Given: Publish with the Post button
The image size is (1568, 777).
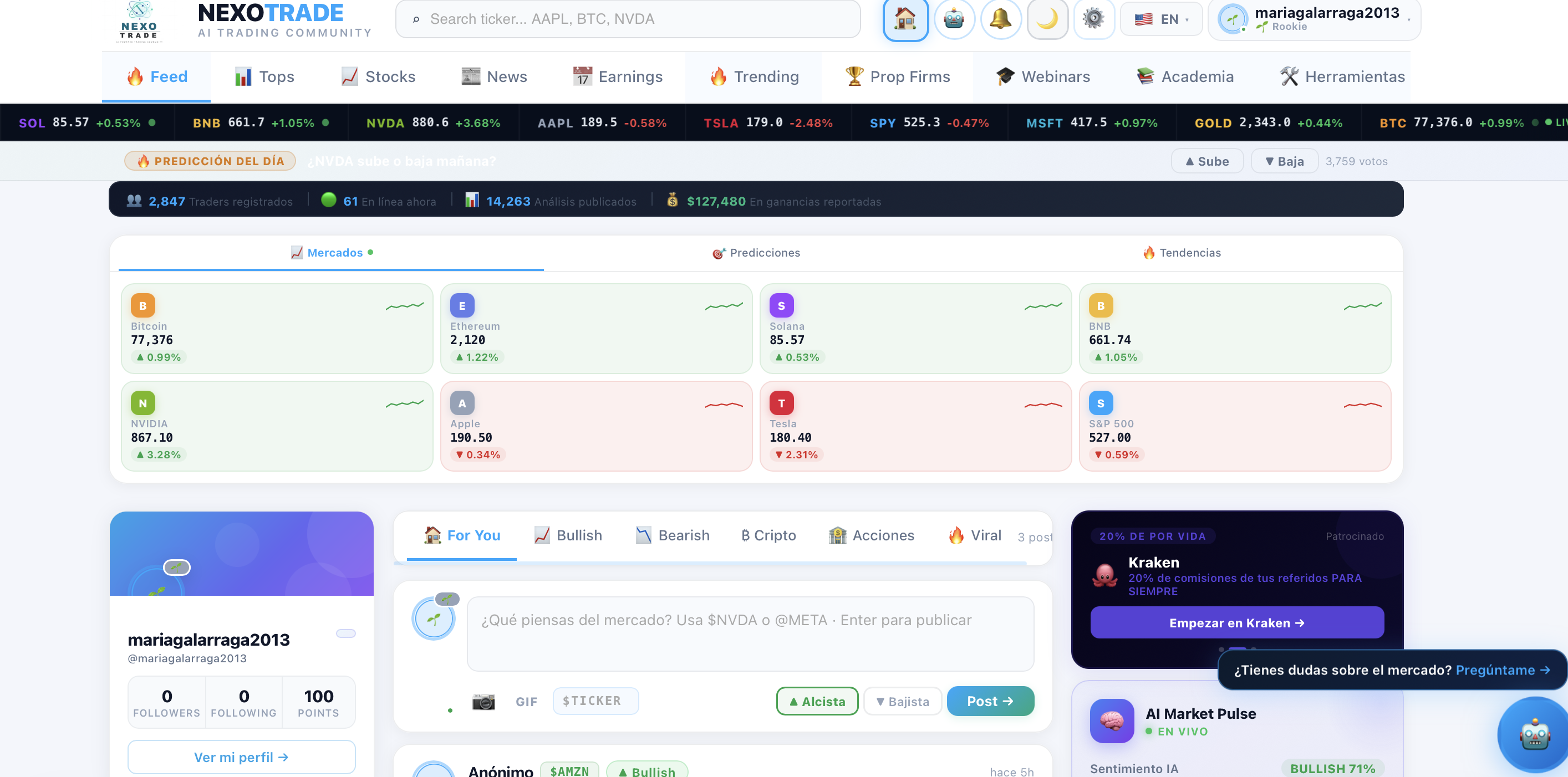Looking at the screenshot, I should [990, 701].
